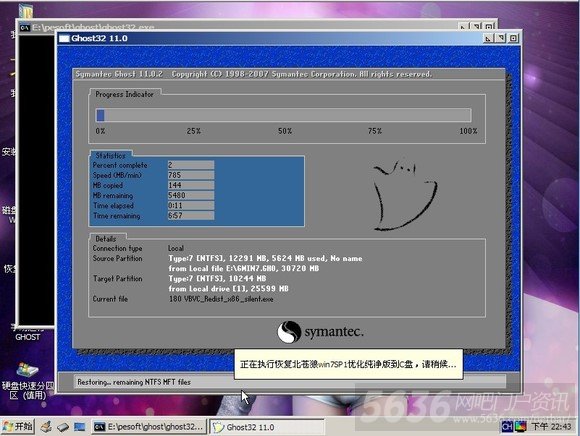
Task: Click the disk drive quick launch icon
Action: tap(63, 427)
